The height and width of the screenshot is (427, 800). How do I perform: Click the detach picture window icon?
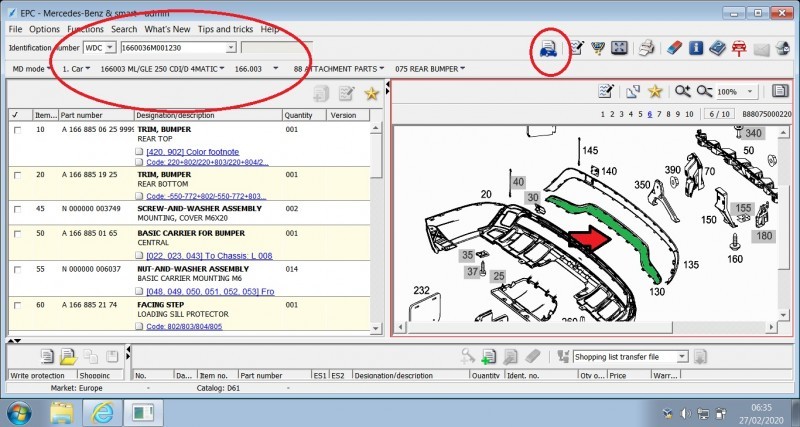pos(633,91)
